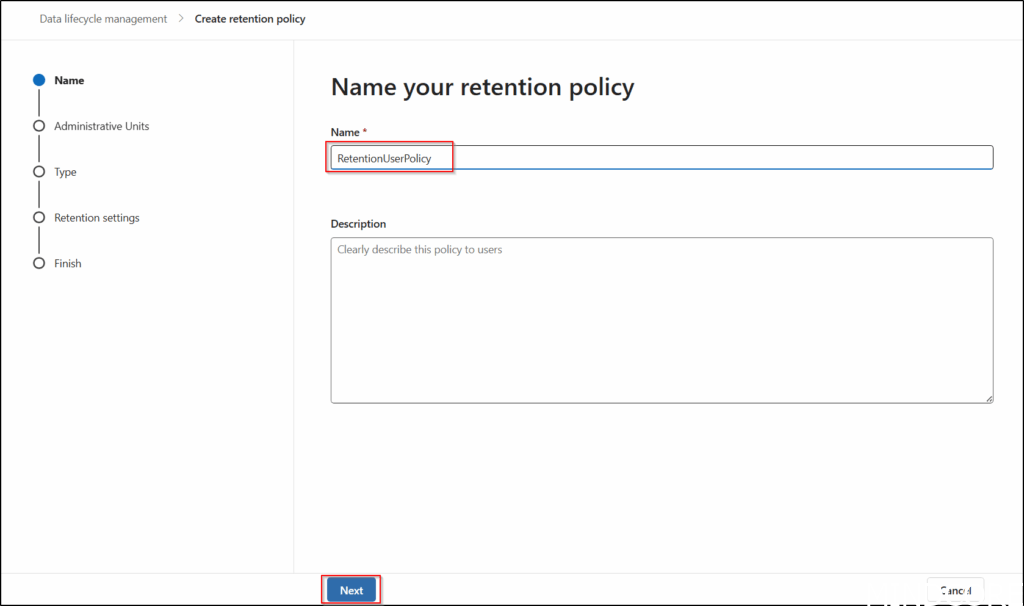This screenshot has height=606, width=1024.
Task: Focus the Name field containing RetentionUserPolicy
Action: [x=660, y=158]
